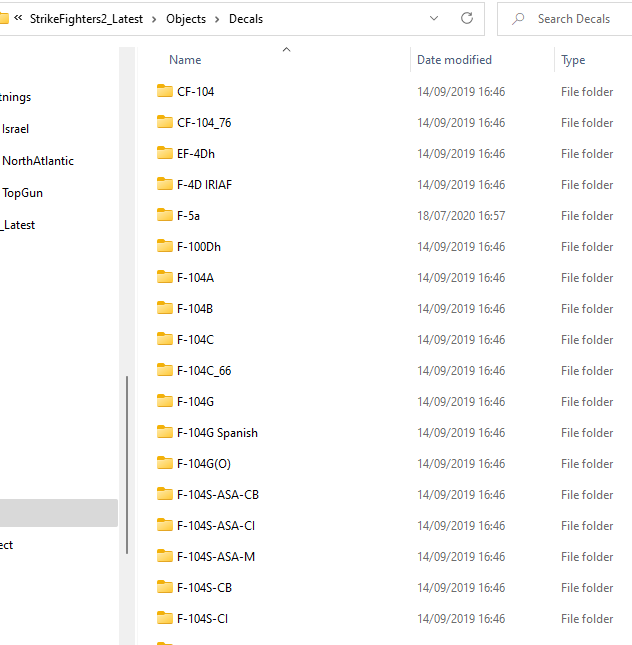Screen dimensions: 632x645
Task: Click the F-104S-CI folder icon
Action: pos(165,618)
